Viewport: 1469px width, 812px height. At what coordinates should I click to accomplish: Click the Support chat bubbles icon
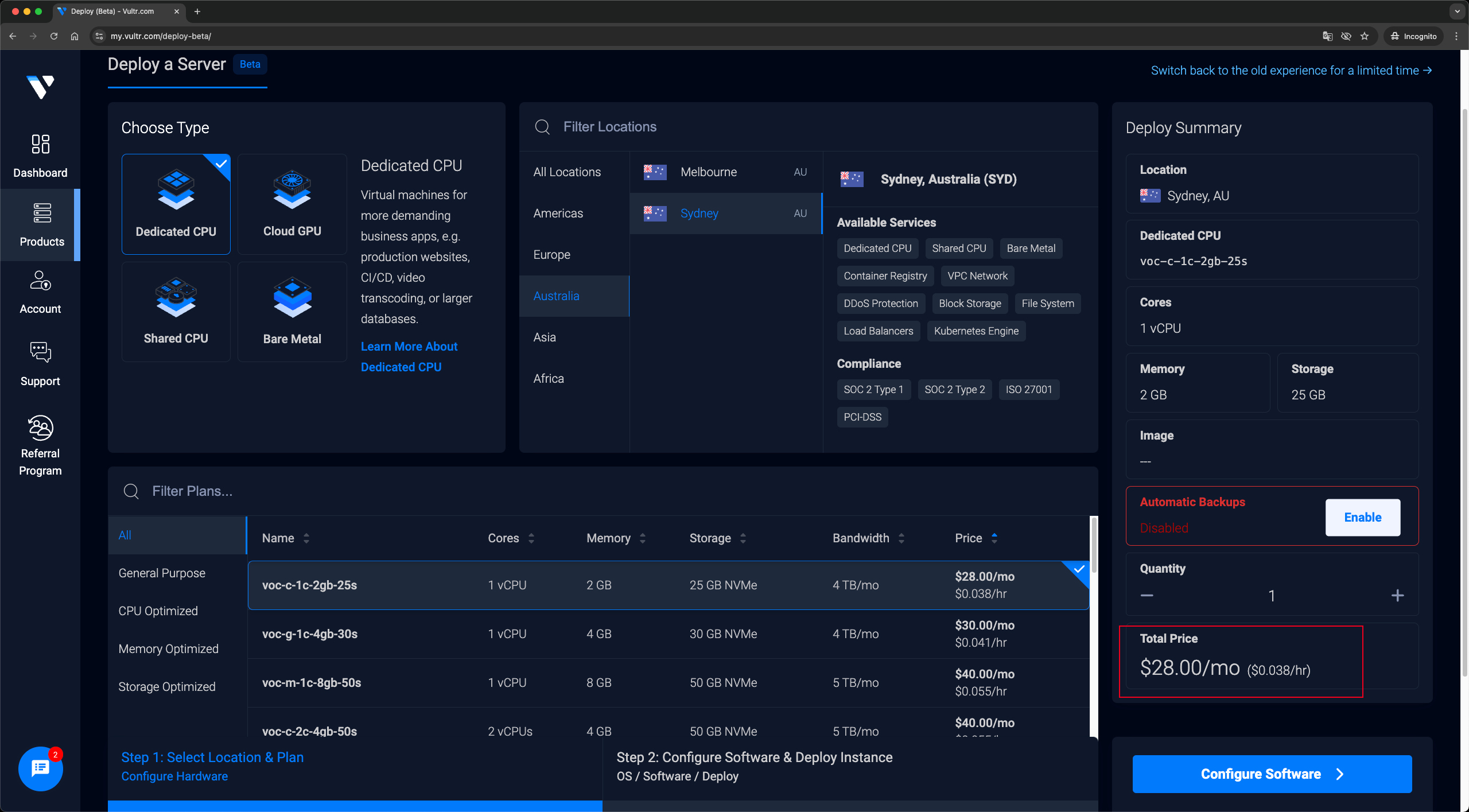40,352
